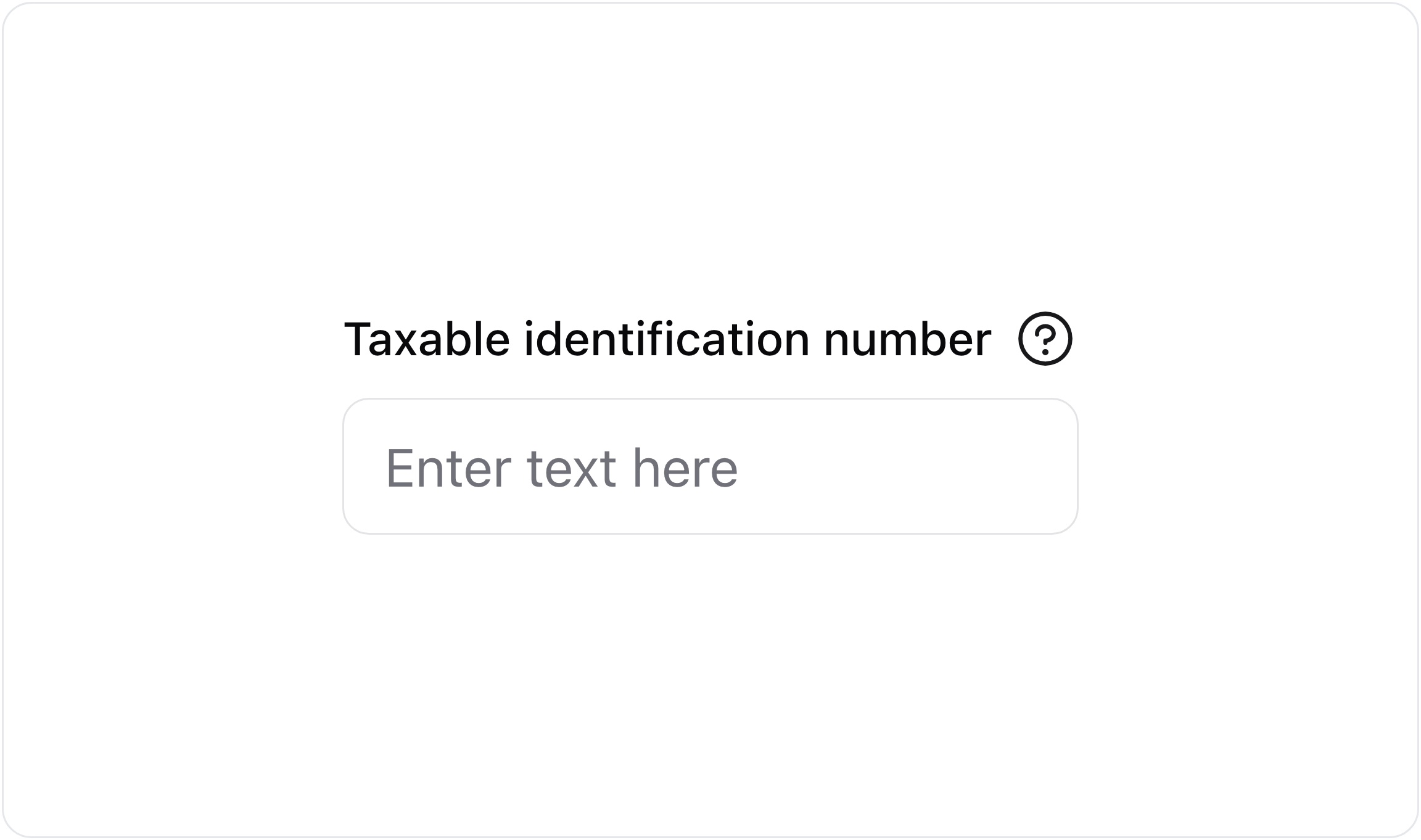Click inside the field below the label

(710, 466)
